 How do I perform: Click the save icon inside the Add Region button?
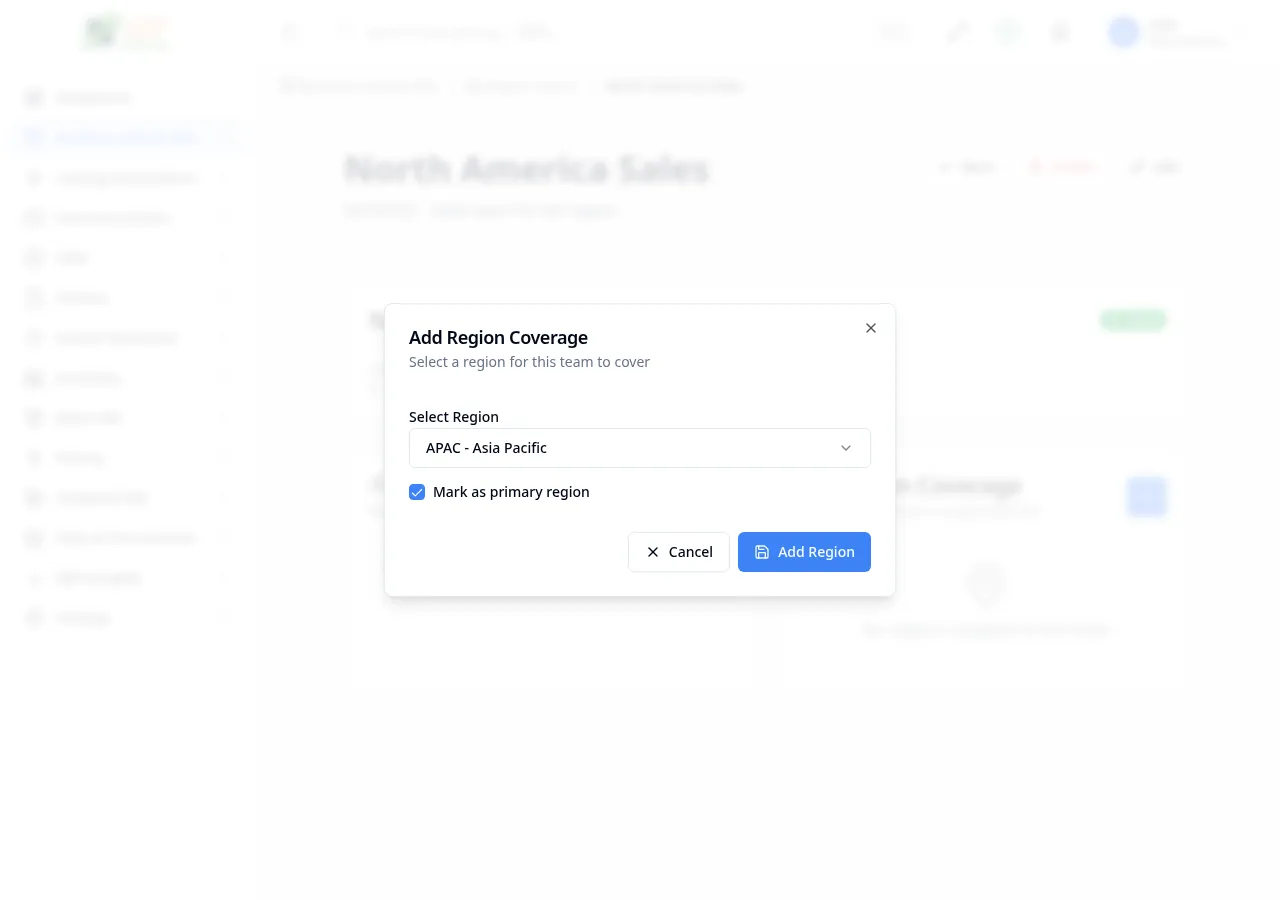(x=762, y=552)
